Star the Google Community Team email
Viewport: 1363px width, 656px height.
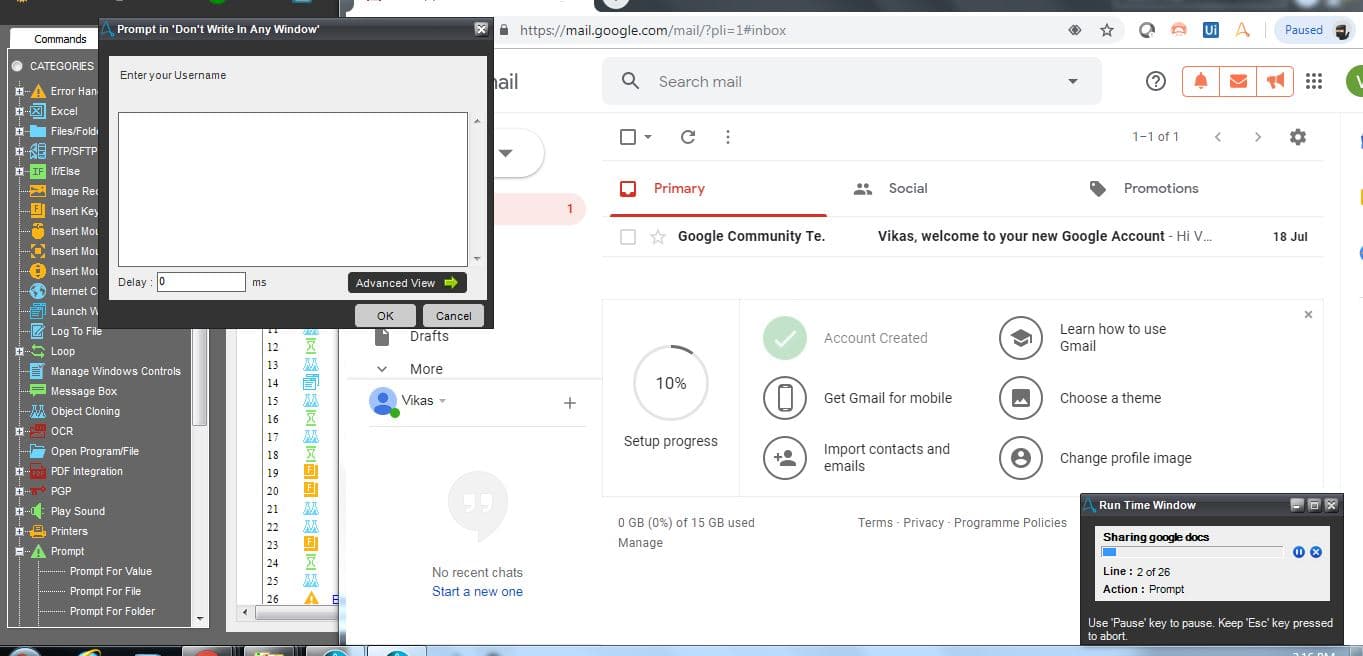click(x=658, y=237)
